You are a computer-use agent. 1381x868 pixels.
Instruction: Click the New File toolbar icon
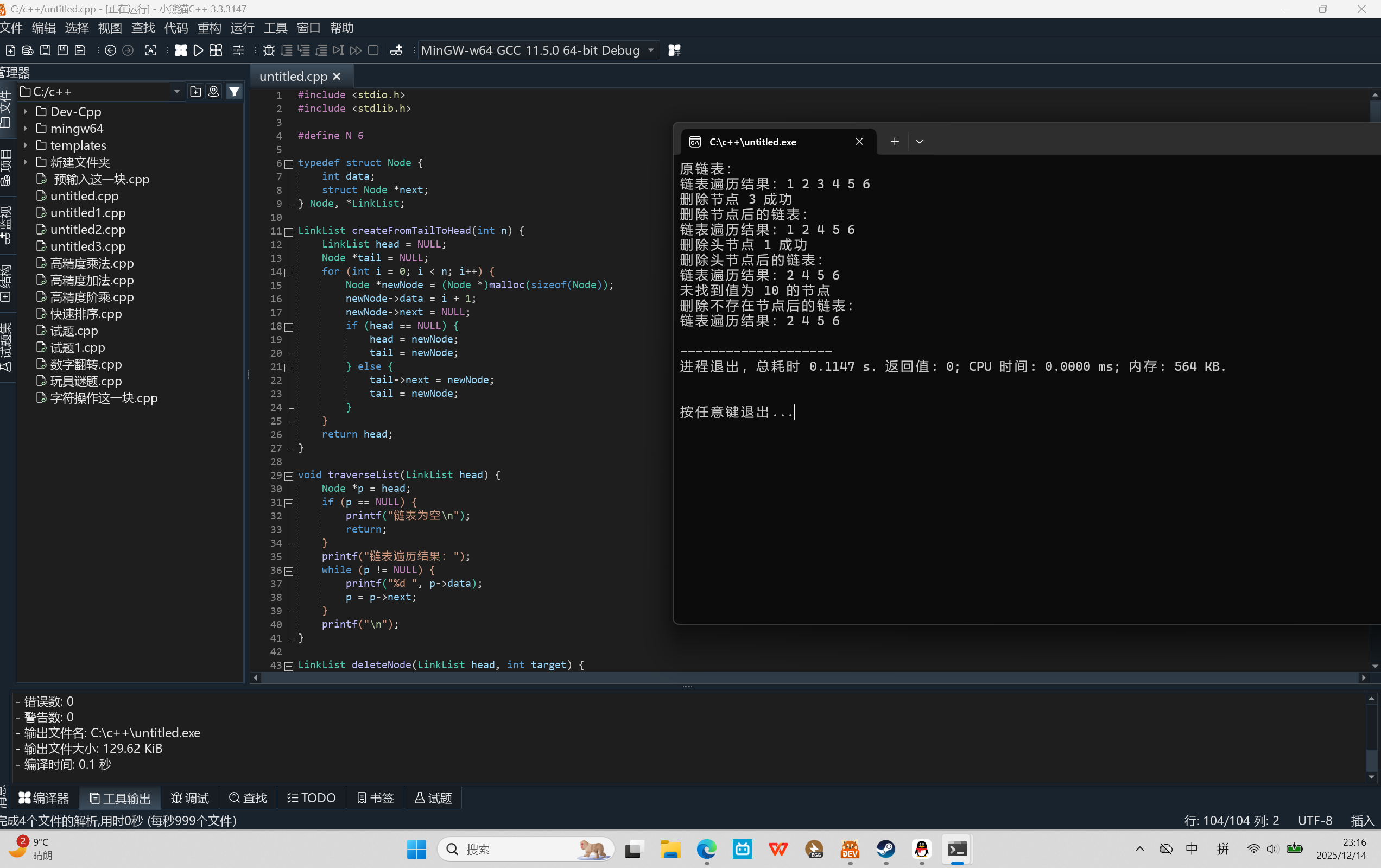(10, 50)
